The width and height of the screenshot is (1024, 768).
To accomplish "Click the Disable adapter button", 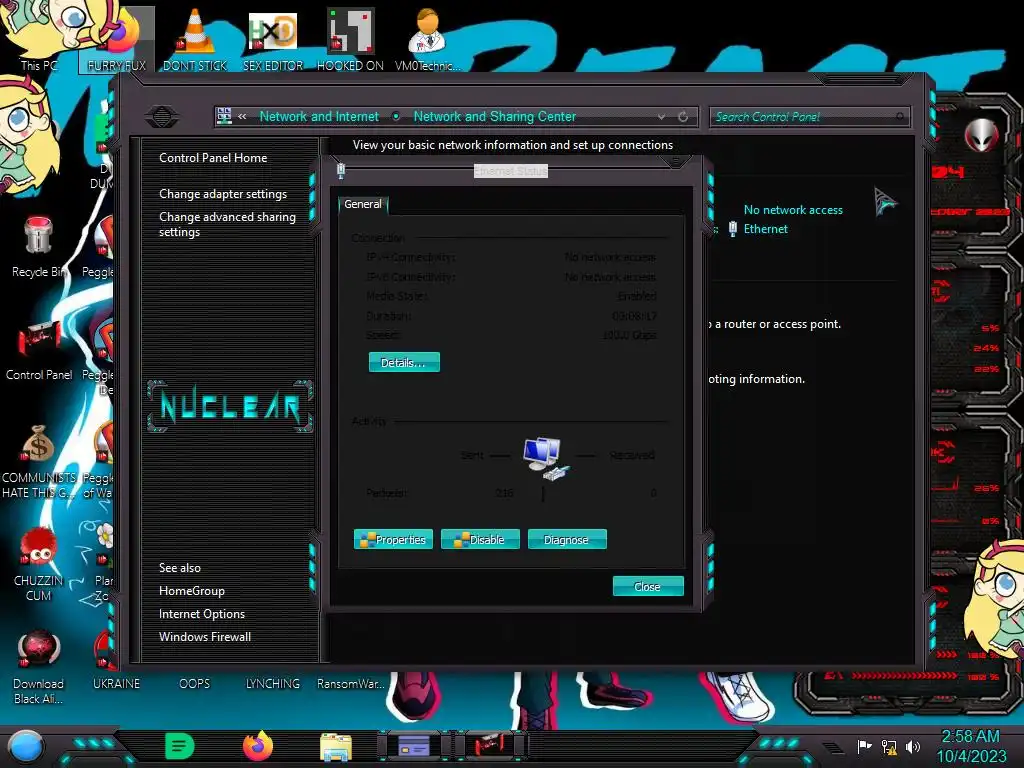I will [480, 539].
